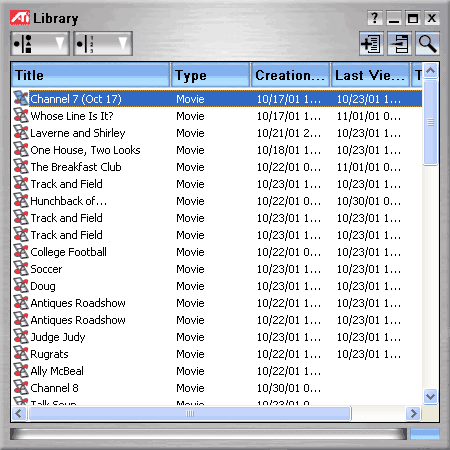Open the list view style dropdown
This screenshot has height=450, width=450.
[40, 44]
